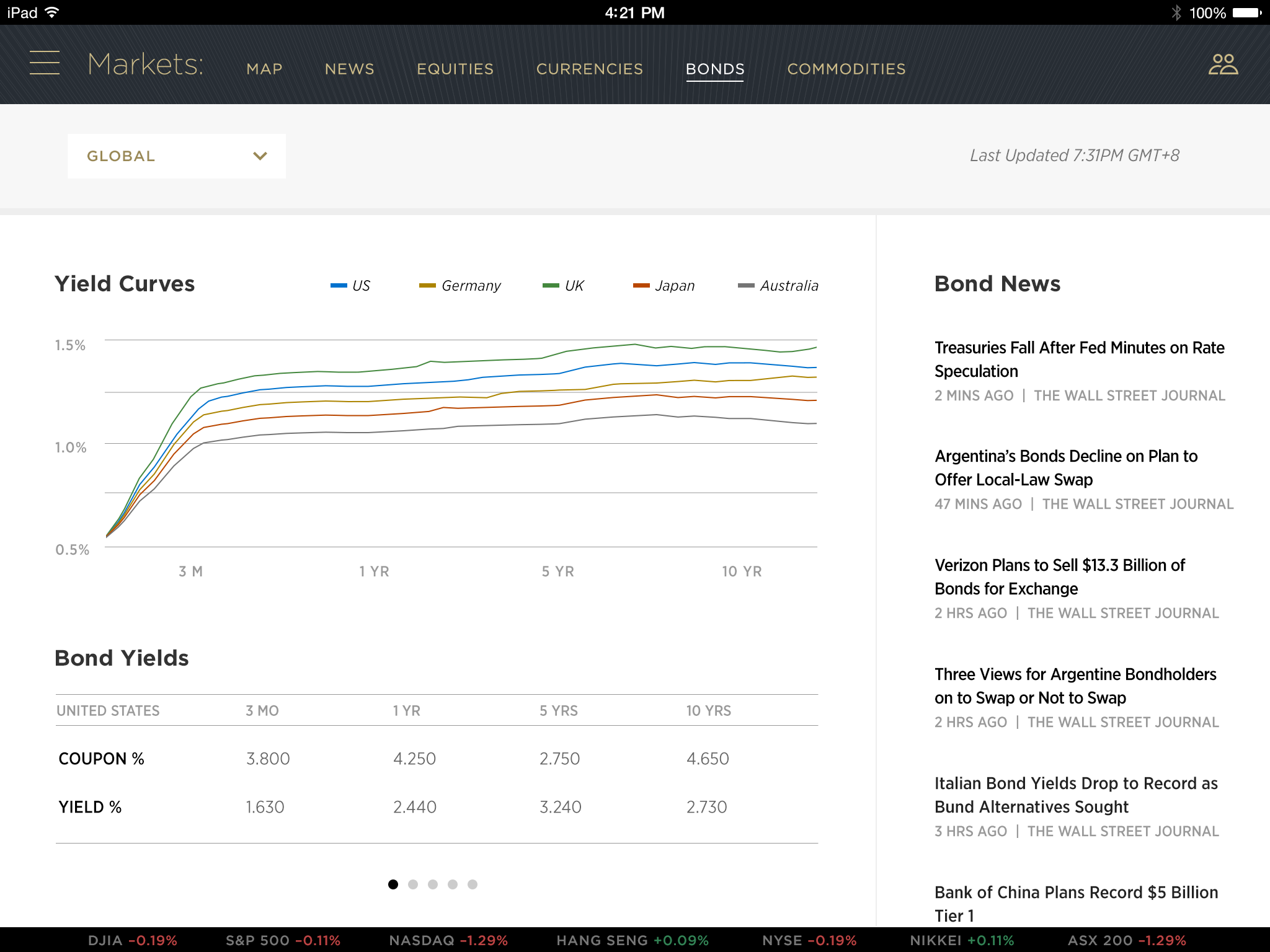Select the second page dot indicator
The height and width of the screenshot is (952, 1270).
click(413, 884)
